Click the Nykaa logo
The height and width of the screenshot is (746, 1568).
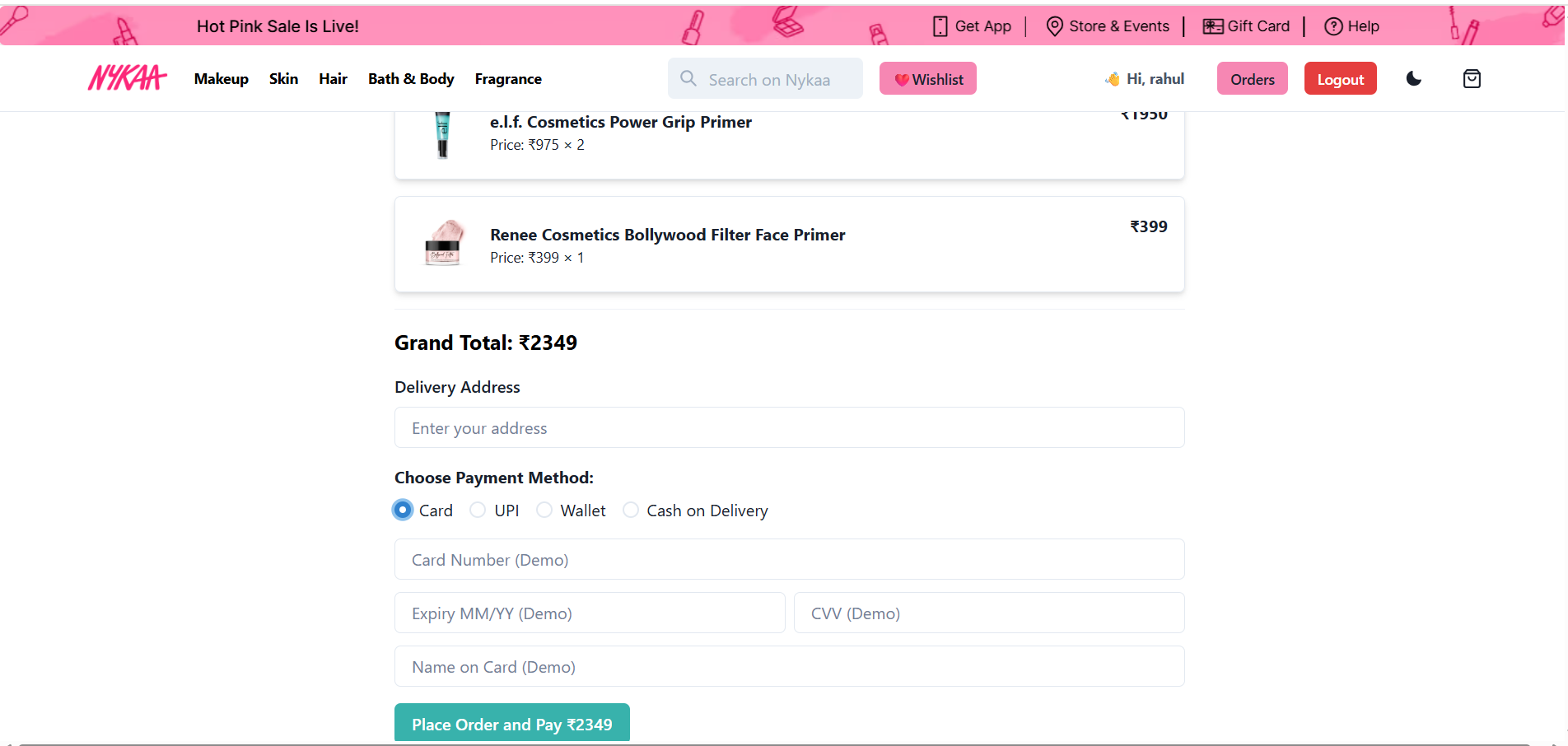(128, 78)
